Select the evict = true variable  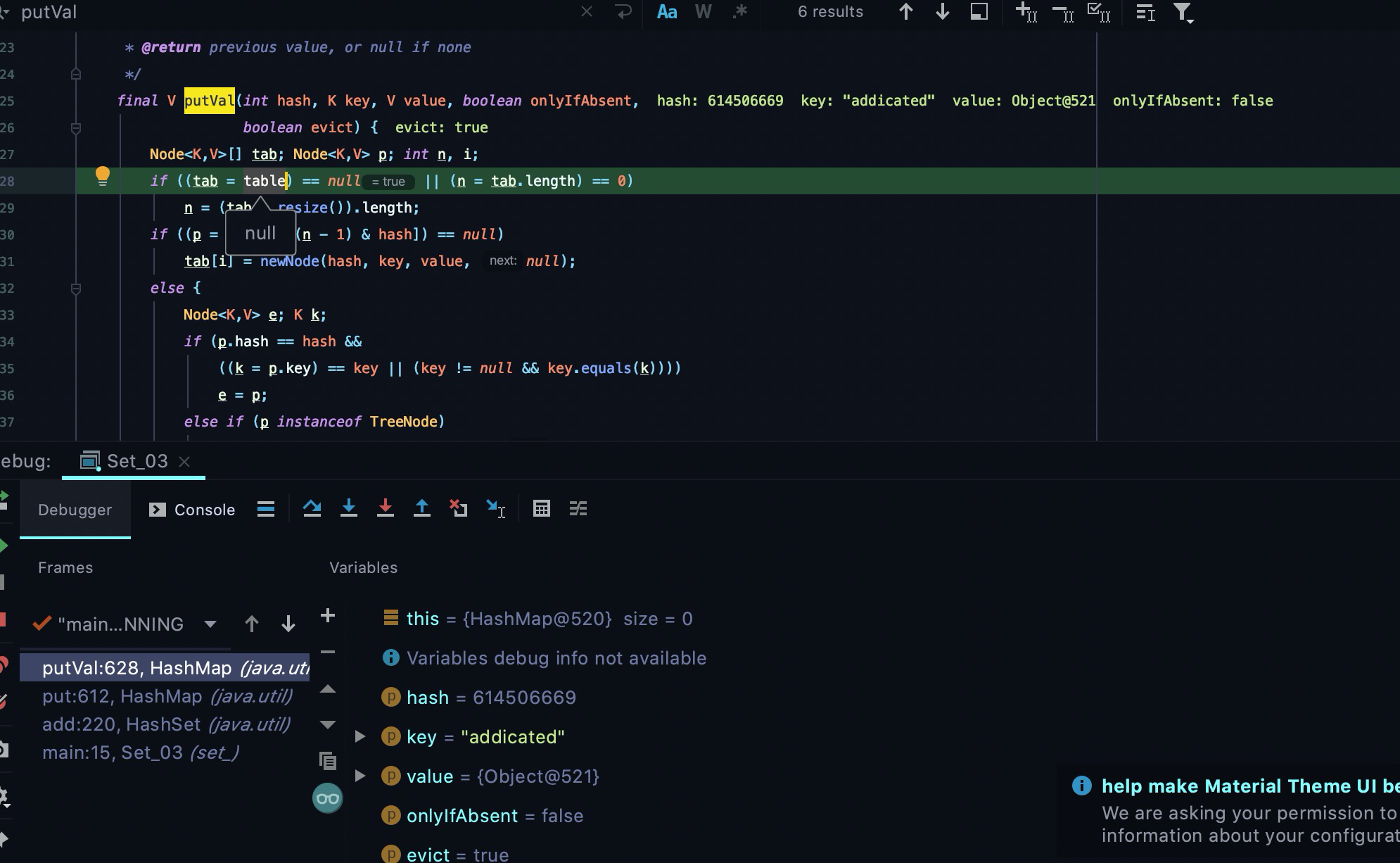[x=445, y=854]
